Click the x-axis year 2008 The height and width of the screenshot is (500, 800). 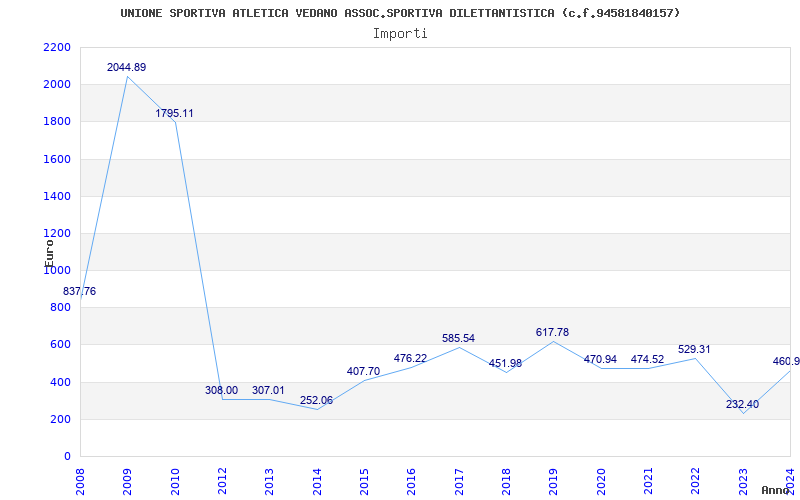(80, 482)
